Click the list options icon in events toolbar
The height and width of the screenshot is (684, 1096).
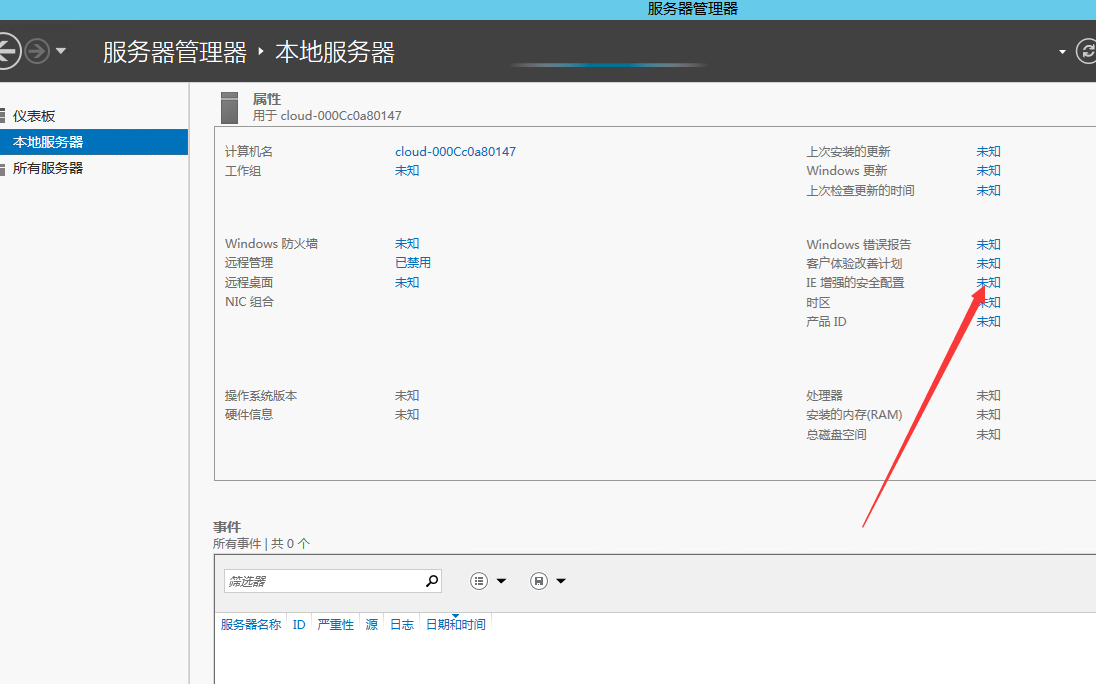[x=479, y=581]
